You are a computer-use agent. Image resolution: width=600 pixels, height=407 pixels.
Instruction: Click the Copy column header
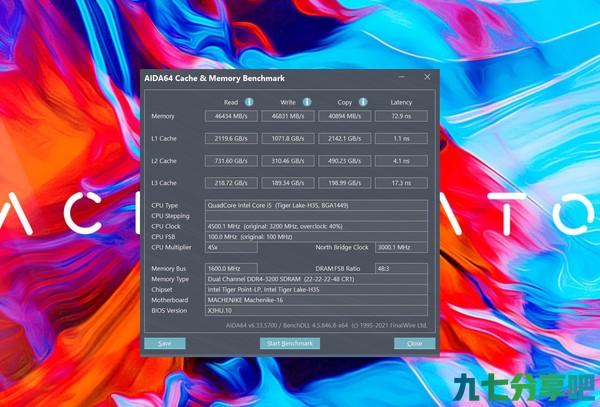click(344, 102)
